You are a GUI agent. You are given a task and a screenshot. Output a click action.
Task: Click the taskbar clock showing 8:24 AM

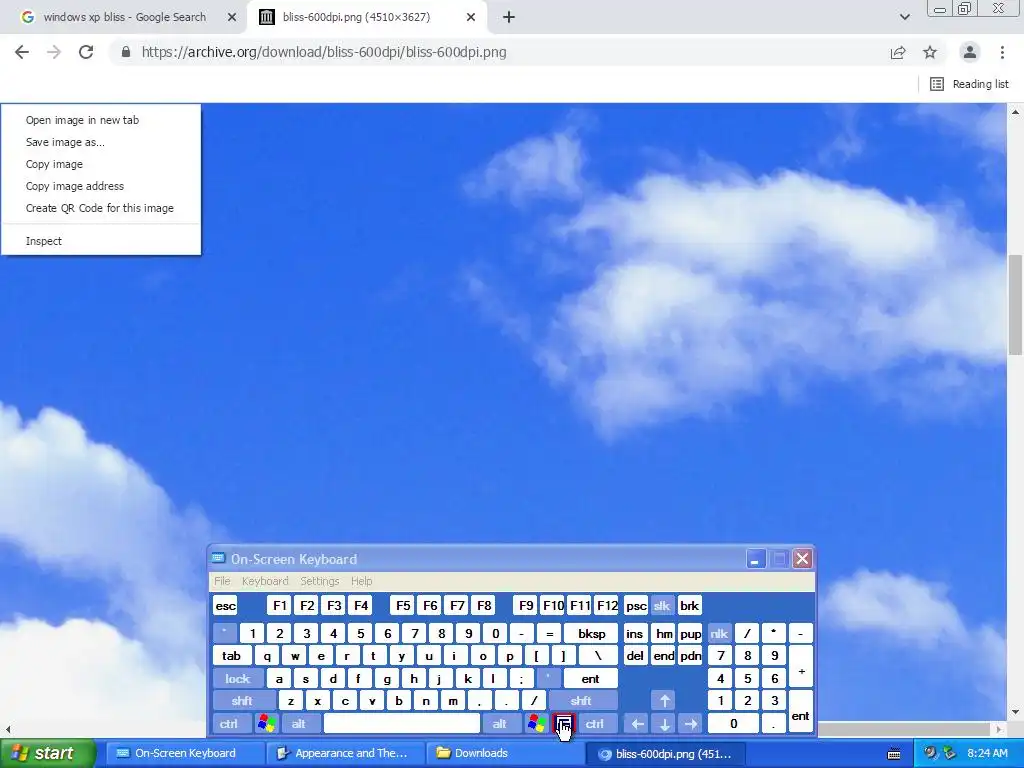(988, 753)
